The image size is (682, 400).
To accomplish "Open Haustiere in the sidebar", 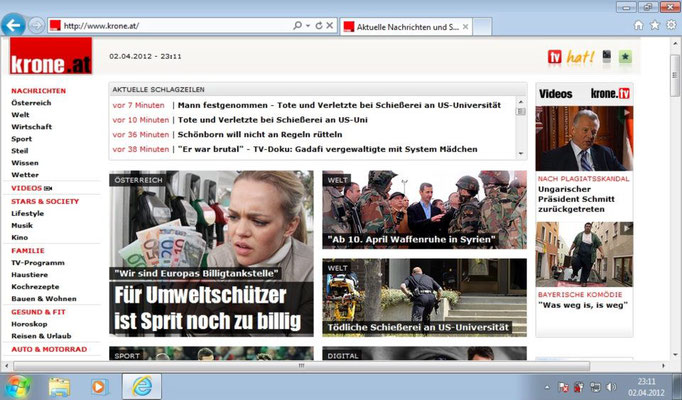I will point(30,275).
